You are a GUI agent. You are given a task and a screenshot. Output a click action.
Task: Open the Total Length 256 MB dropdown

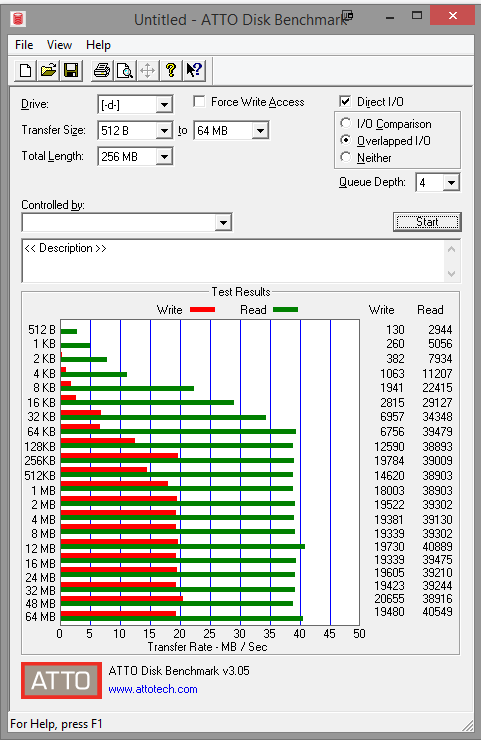tap(164, 156)
